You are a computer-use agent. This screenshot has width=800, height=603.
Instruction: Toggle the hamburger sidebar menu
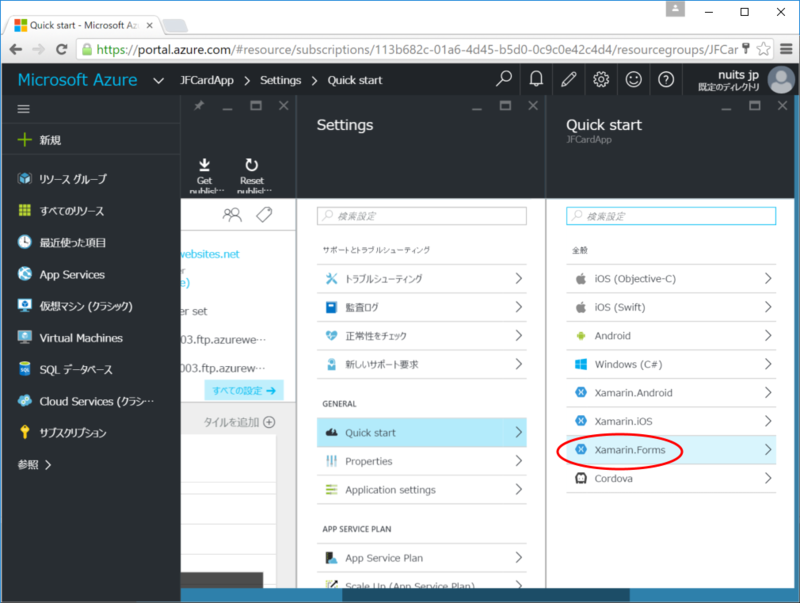(23, 109)
